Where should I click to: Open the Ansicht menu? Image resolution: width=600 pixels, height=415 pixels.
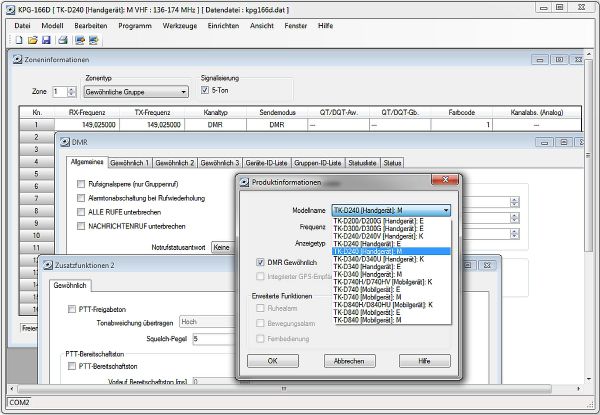coord(262,26)
